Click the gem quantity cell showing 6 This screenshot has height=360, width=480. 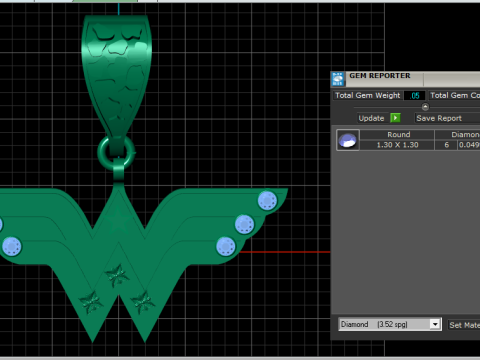(x=446, y=145)
